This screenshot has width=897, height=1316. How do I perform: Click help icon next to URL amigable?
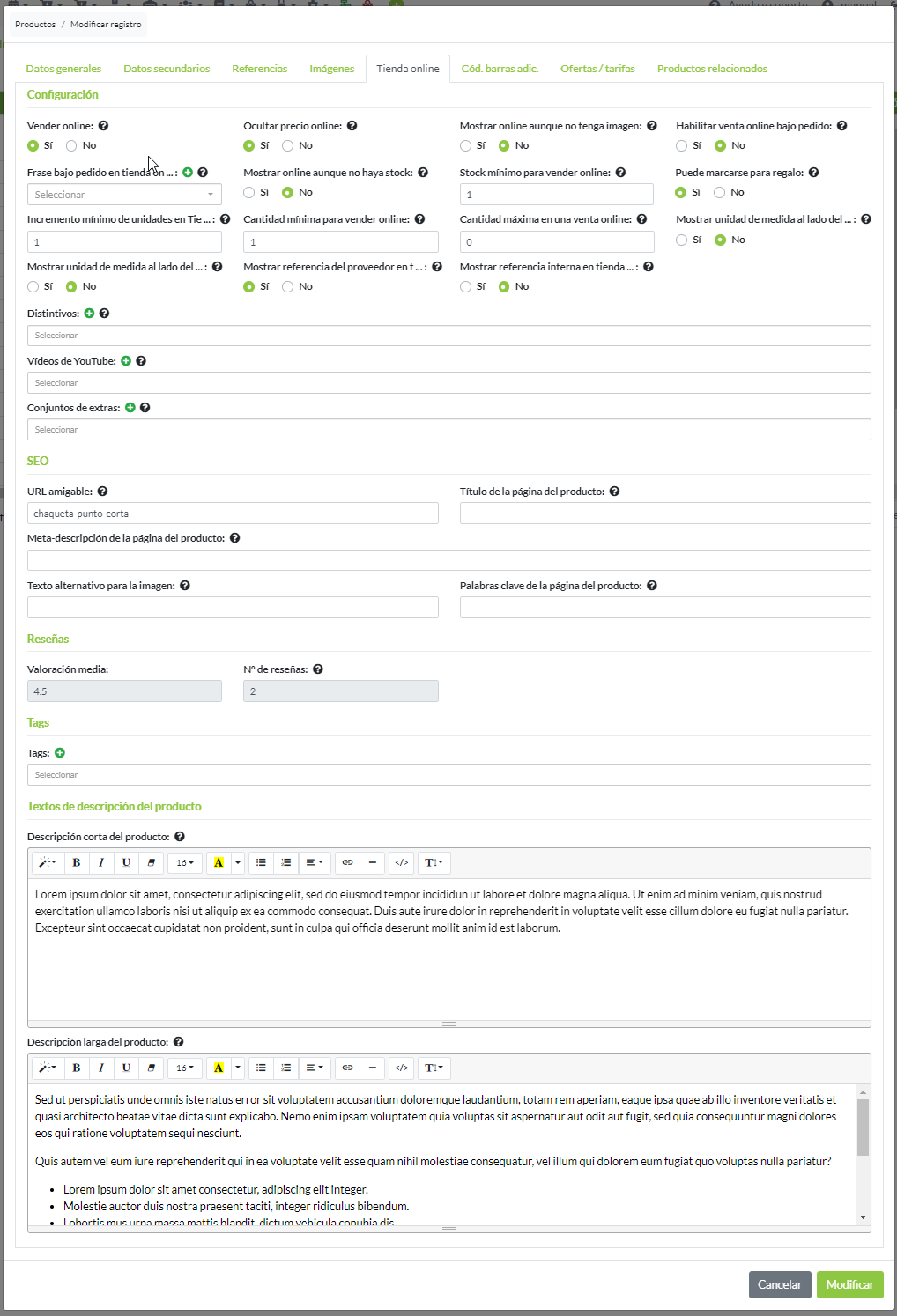click(x=102, y=492)
